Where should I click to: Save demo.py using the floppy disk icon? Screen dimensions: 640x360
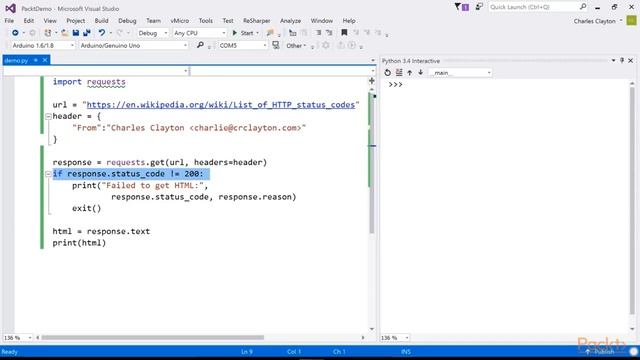click(x=76, y=33)
